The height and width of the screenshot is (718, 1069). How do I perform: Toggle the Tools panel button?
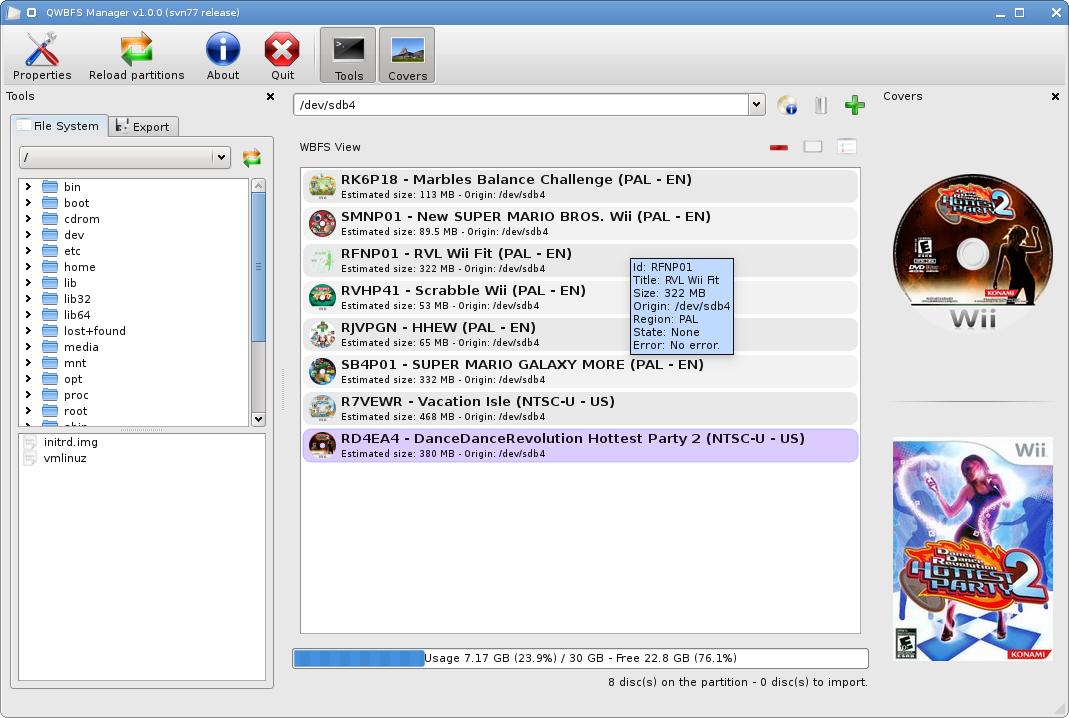click(348, 56)
